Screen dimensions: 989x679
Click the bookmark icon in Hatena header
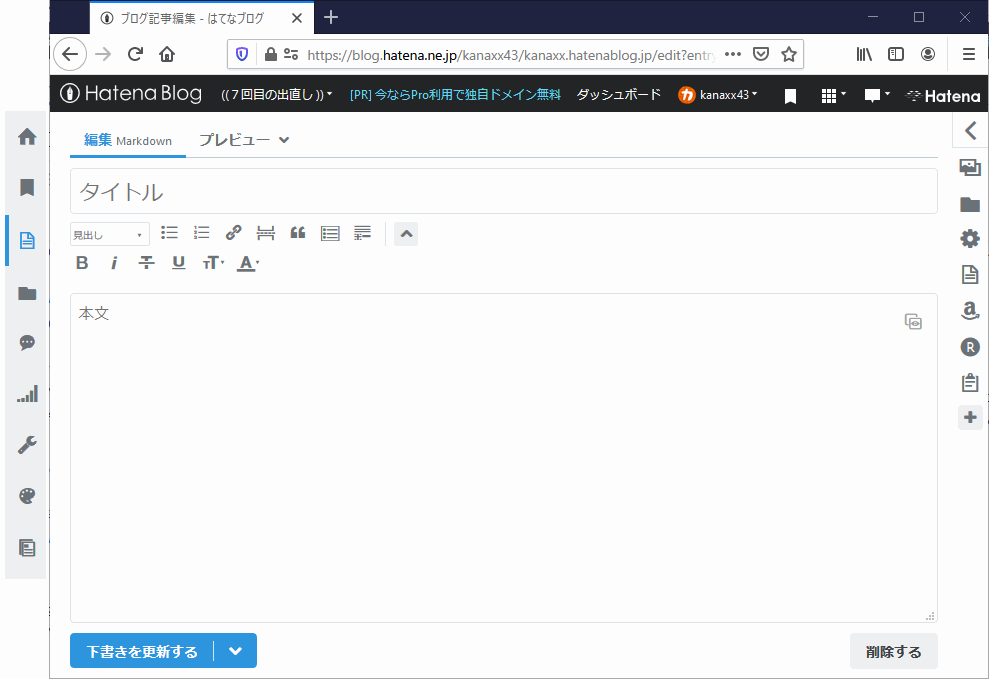pyautogui.click(x=790, y=96)
